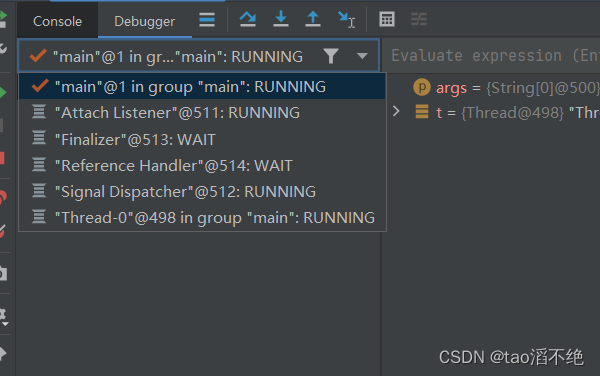
Task: Select the "Signal Dispatcher"@512 thread
Action: pyautogui.click(x=202, y=192)
